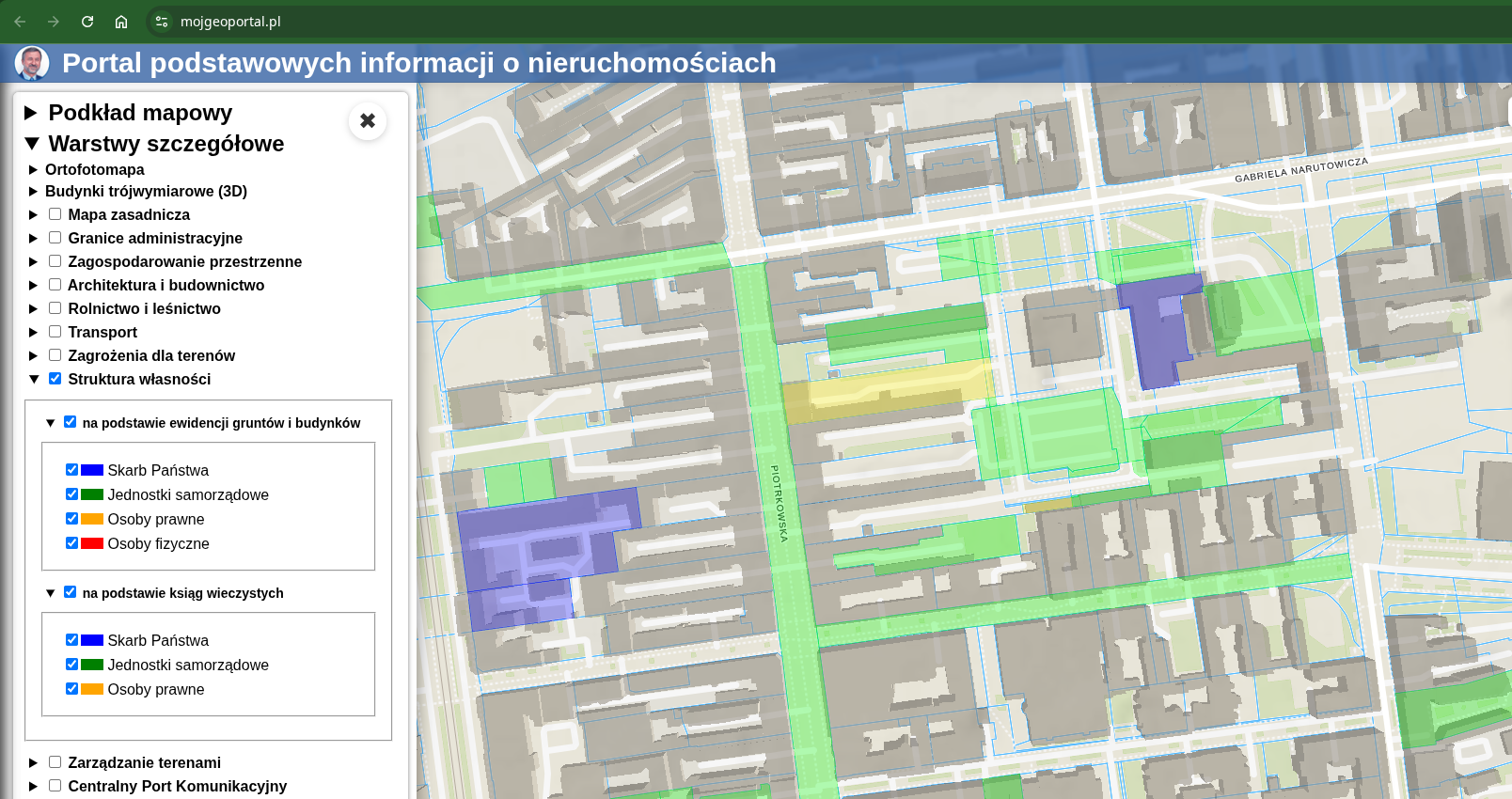Click the mojgeoportal.pl address field
Image resolution: width=1512 pixels, height=799 pixels.
[x=230, y=22]
